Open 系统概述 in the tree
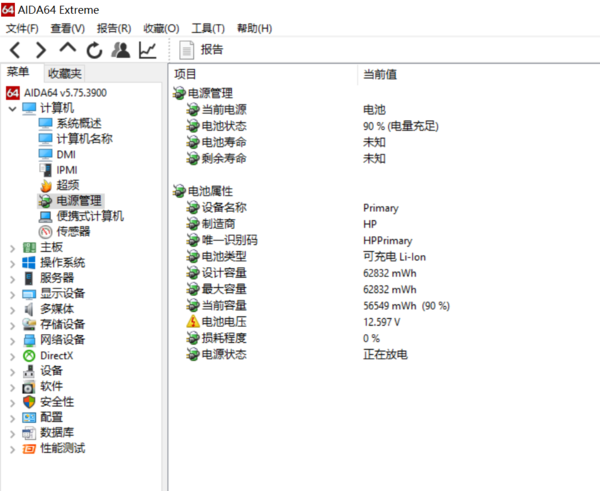Screen dimensions: 600x491 (x=79, y=124)
